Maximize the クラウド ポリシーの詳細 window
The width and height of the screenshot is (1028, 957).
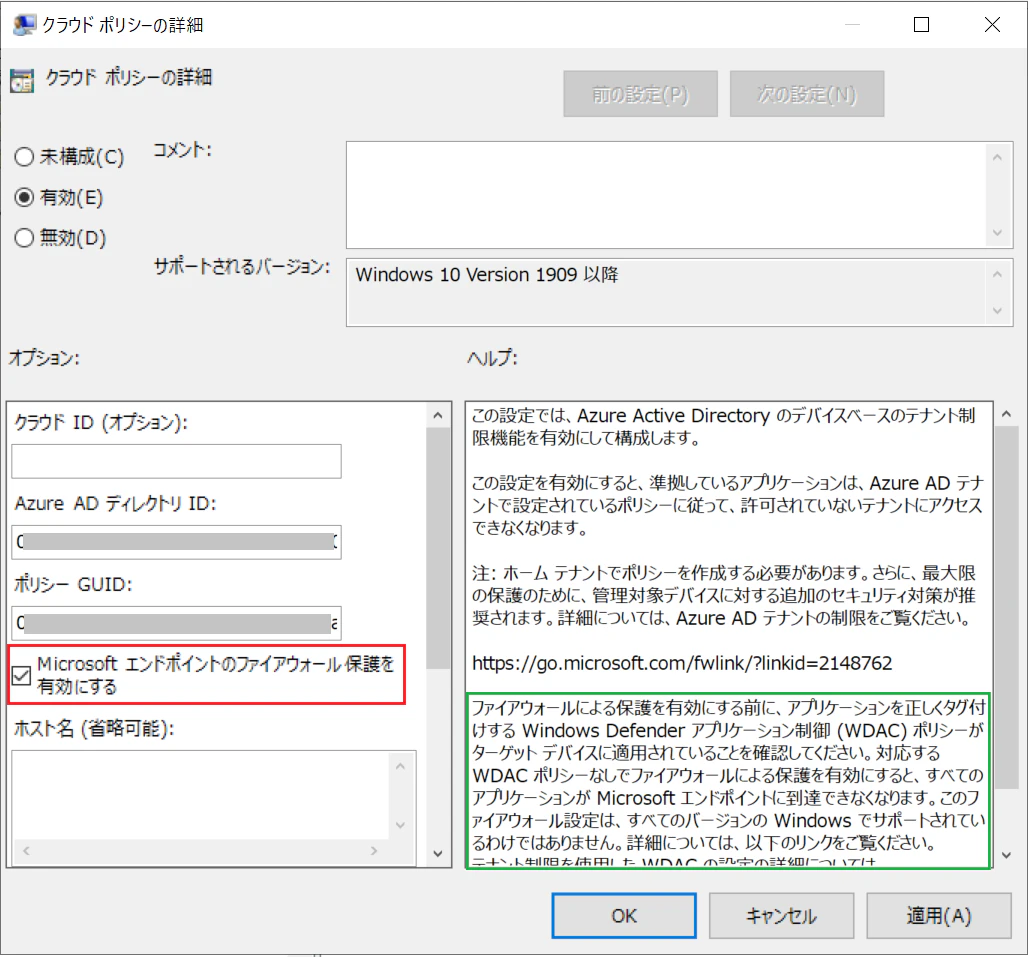[x=921, y=25]
